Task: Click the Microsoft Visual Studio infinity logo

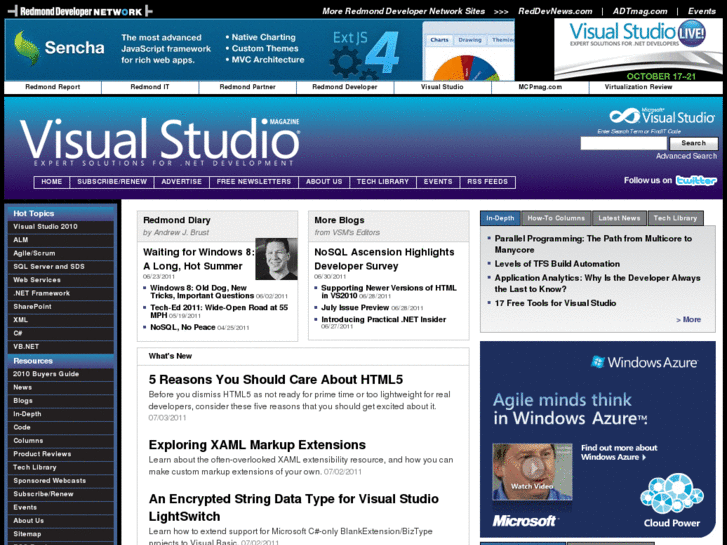Action: click(662, 116)
